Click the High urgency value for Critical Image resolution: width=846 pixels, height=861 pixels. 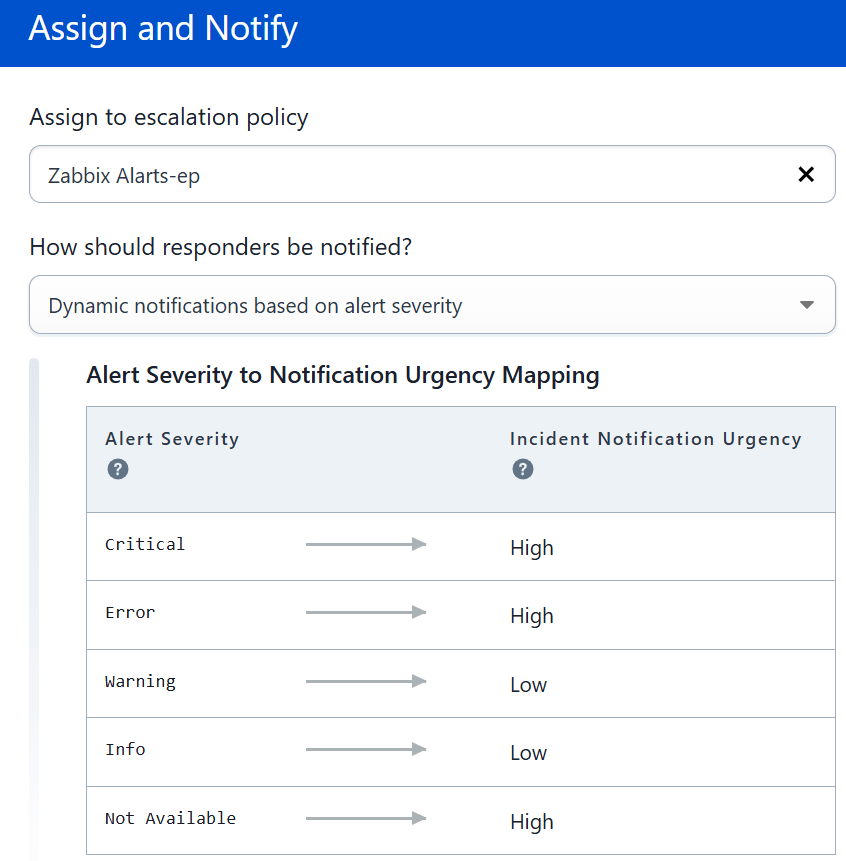pos(531,548)
